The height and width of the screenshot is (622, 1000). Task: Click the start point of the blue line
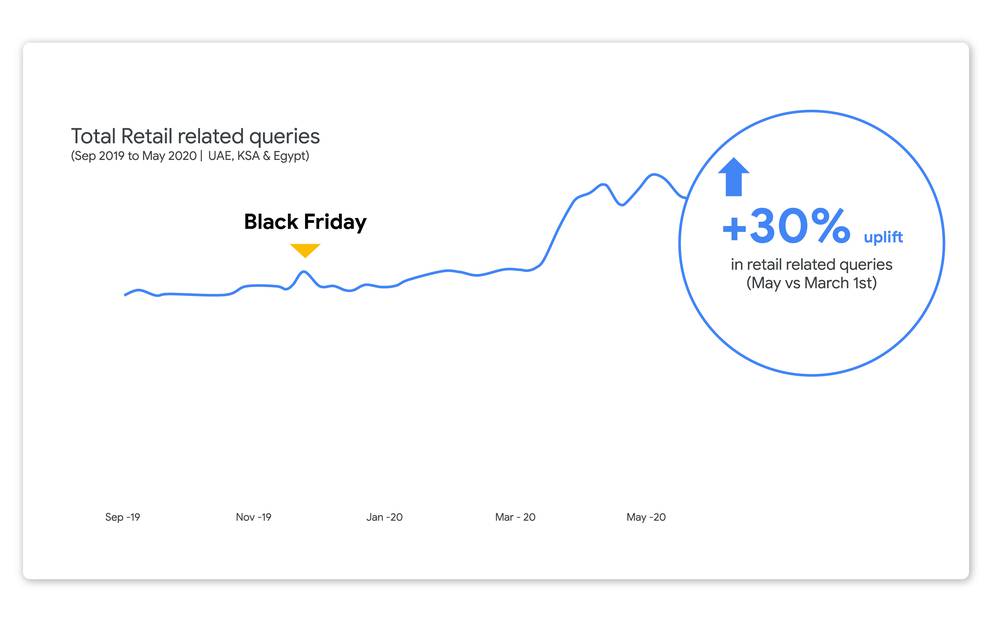[x=126, y=294]
